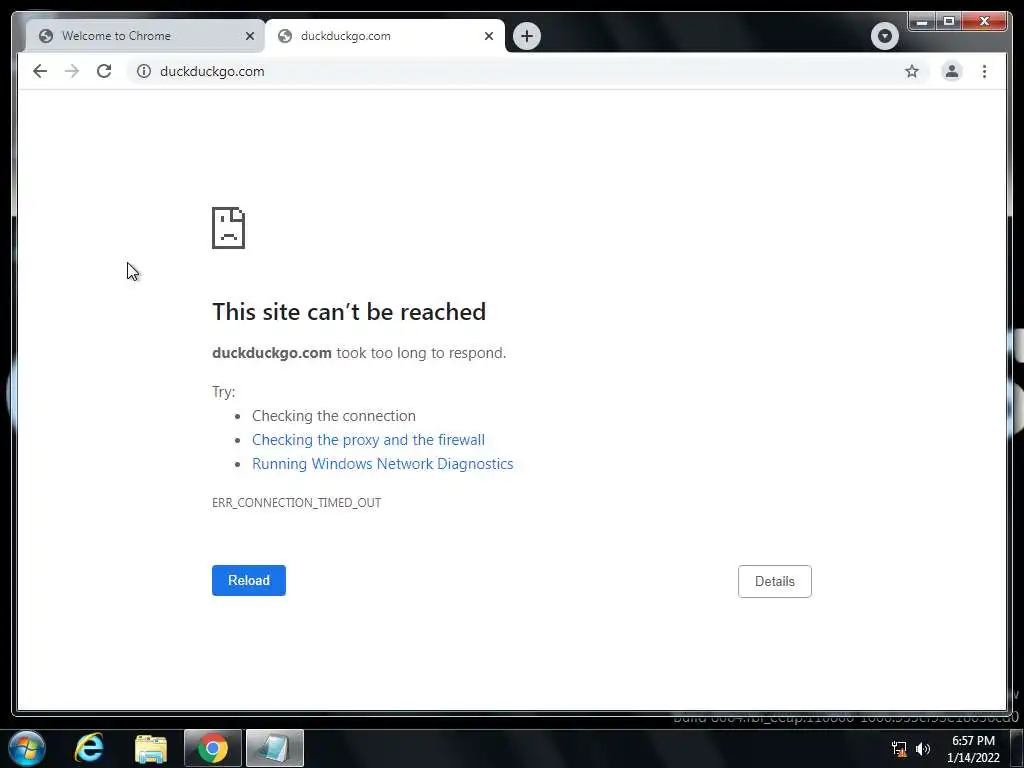Screen dimensions: 1024x768
Task: Open the Windows Start menu
Action: [27, 748]
